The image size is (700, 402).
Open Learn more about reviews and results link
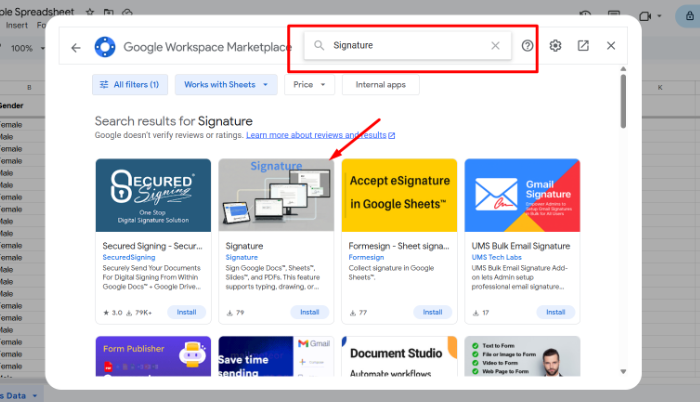[x=320, y=135]
